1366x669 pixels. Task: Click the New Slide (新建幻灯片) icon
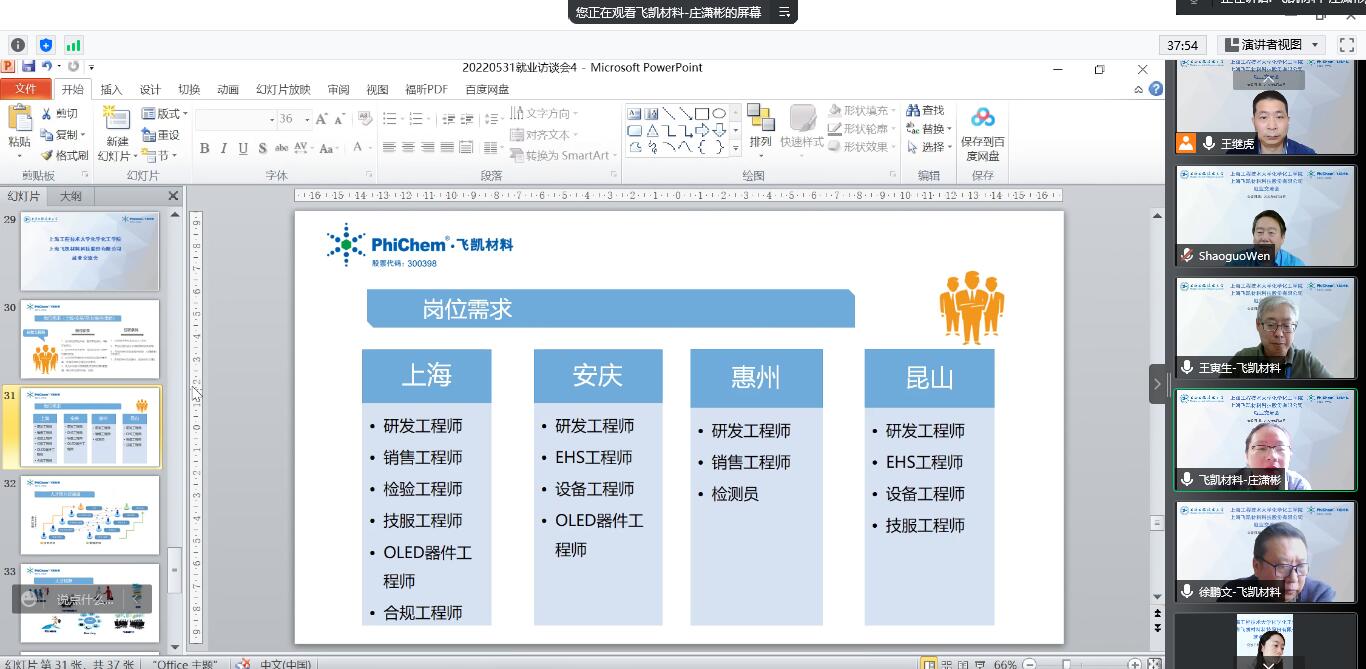tap(116, 120)
